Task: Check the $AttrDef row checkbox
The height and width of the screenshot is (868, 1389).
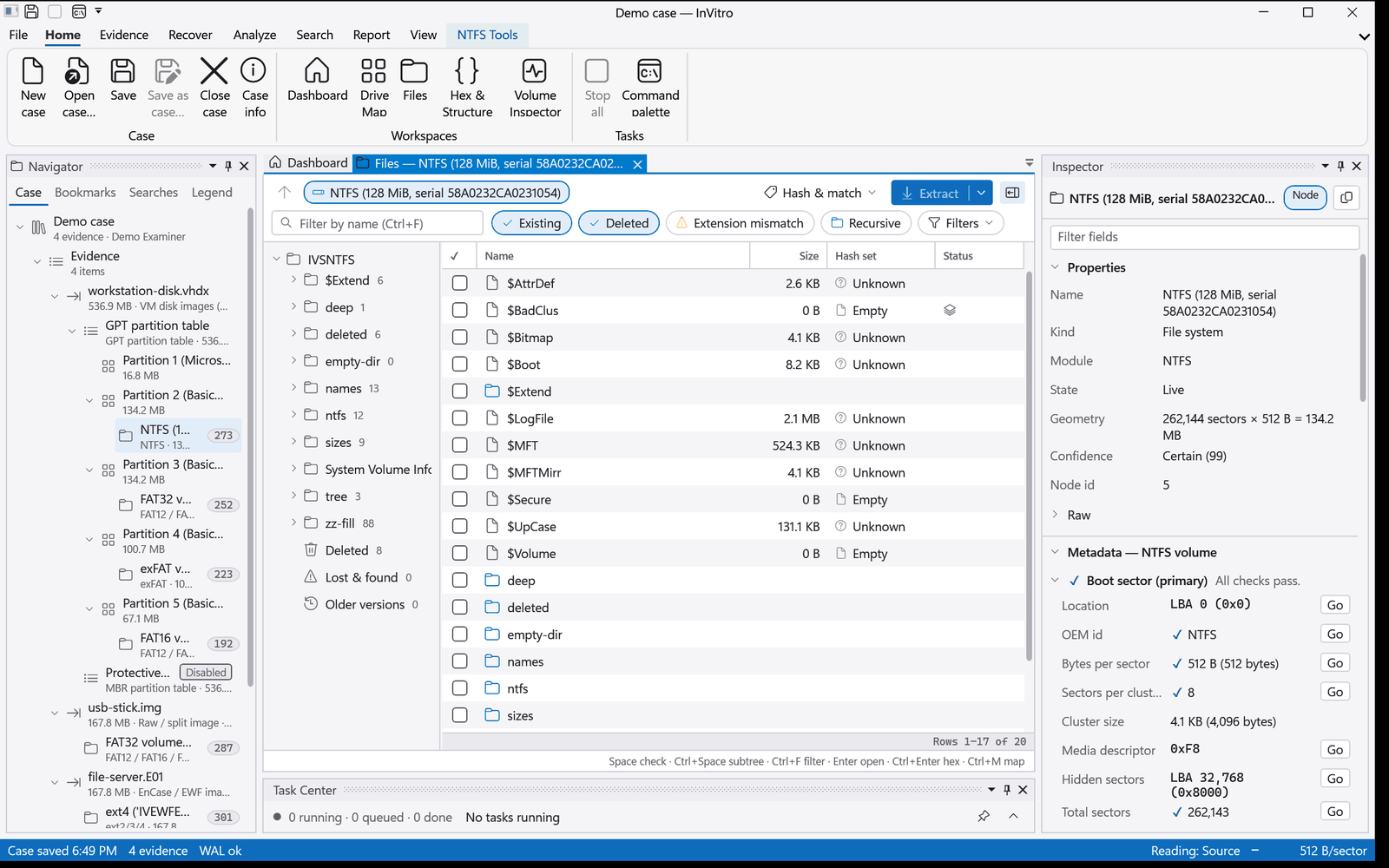Action: click(460, 283)
